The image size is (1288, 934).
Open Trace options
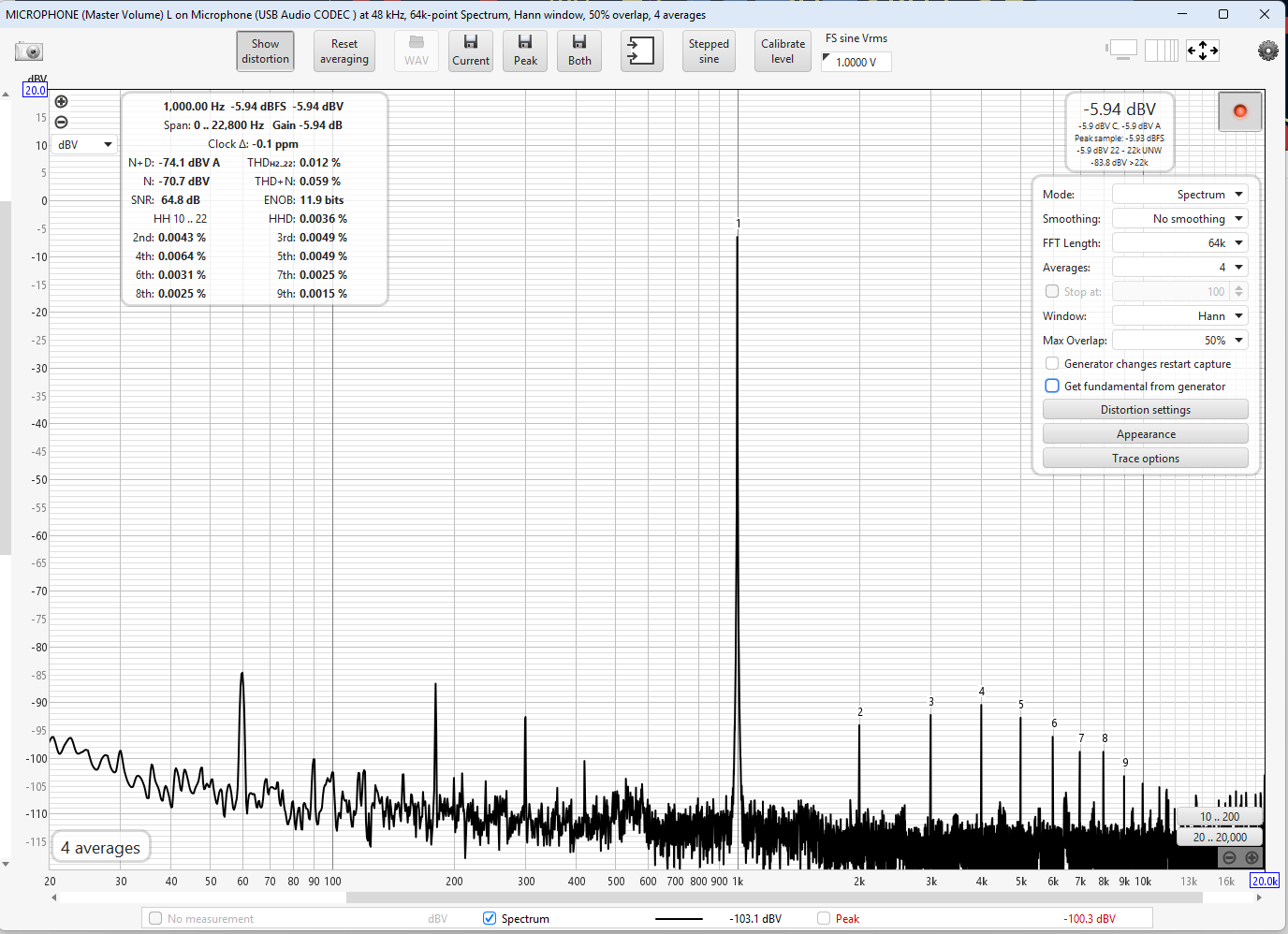(1146, 459)
